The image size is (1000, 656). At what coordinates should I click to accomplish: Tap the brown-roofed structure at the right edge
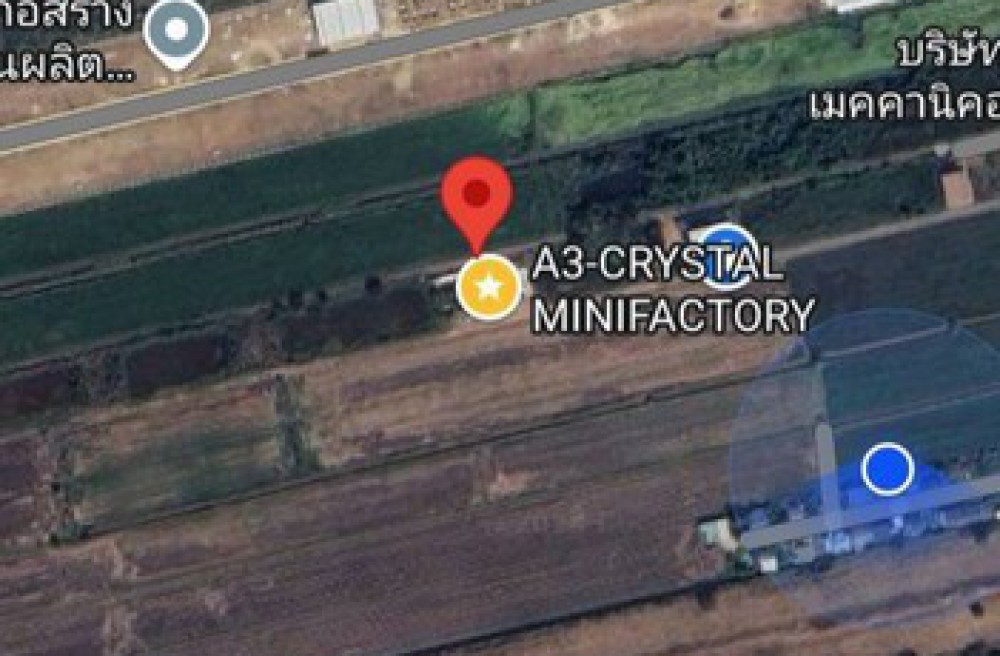pos(958,184)
